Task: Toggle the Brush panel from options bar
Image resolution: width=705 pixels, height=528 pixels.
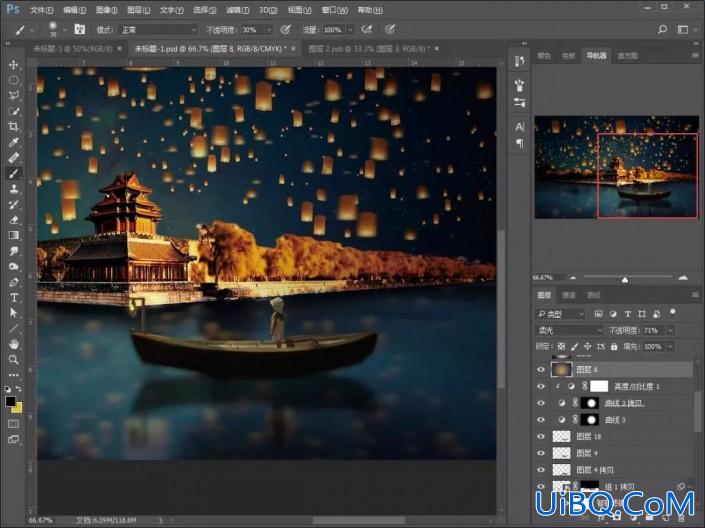Action: tap(80, 30)
